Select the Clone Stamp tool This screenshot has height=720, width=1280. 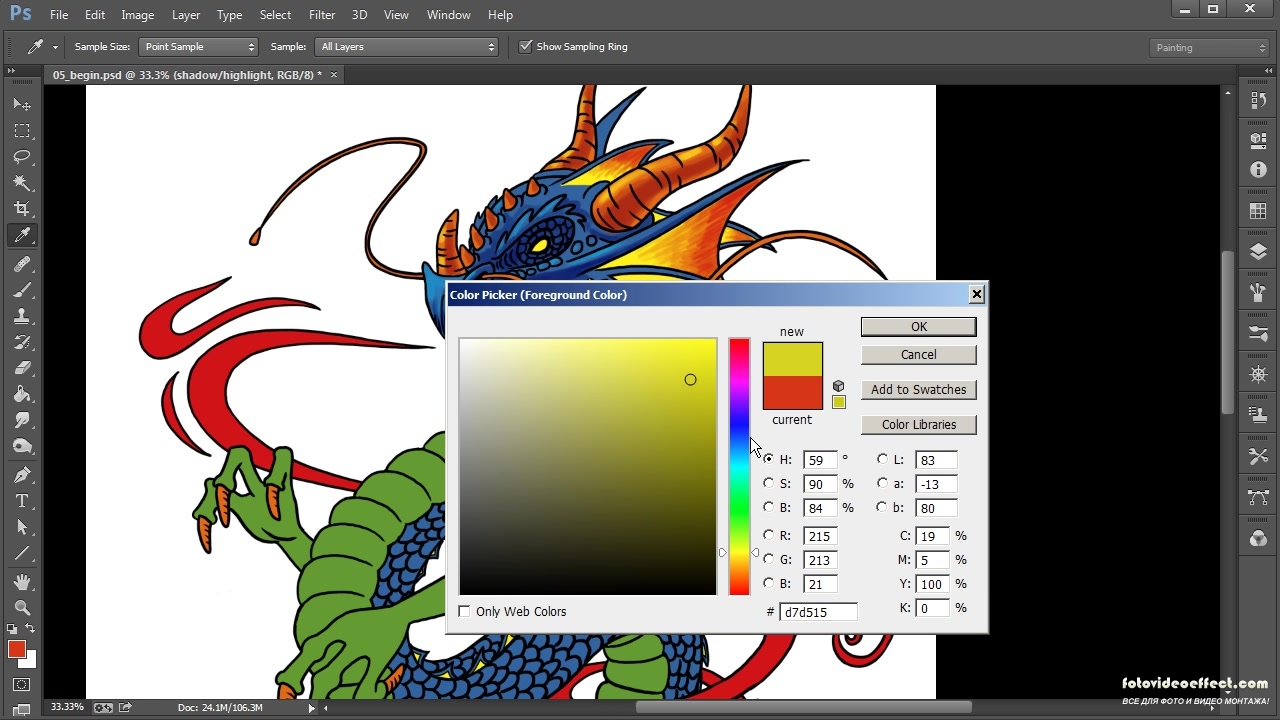[x=22, y=316]
